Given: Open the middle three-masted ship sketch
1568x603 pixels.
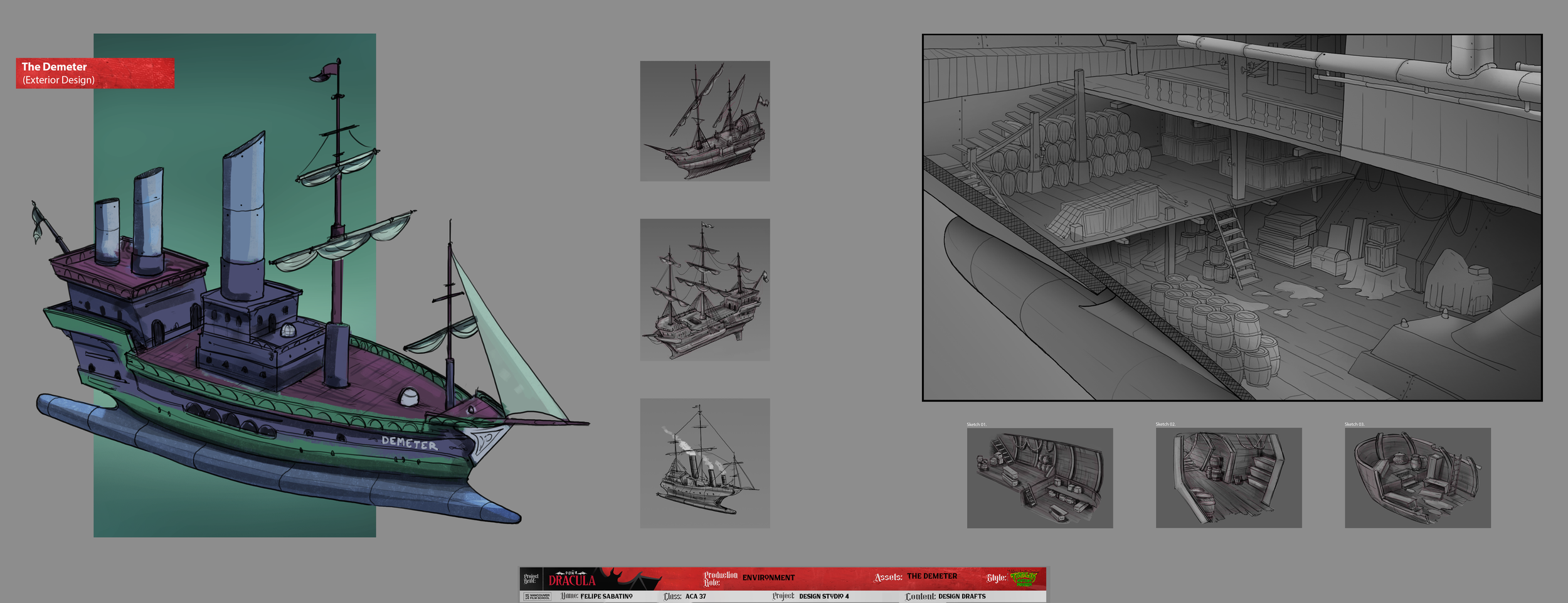Looking at the screenshot, I should coord(705,289).
